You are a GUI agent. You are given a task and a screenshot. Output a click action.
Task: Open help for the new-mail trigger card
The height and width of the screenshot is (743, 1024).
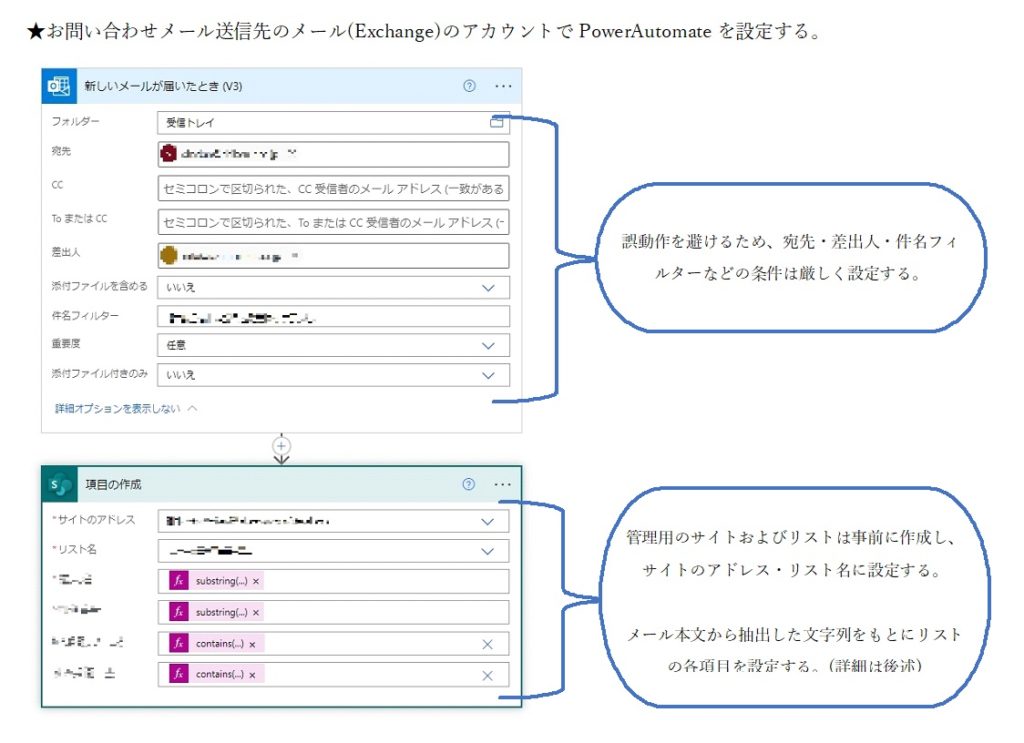(469, 86)
